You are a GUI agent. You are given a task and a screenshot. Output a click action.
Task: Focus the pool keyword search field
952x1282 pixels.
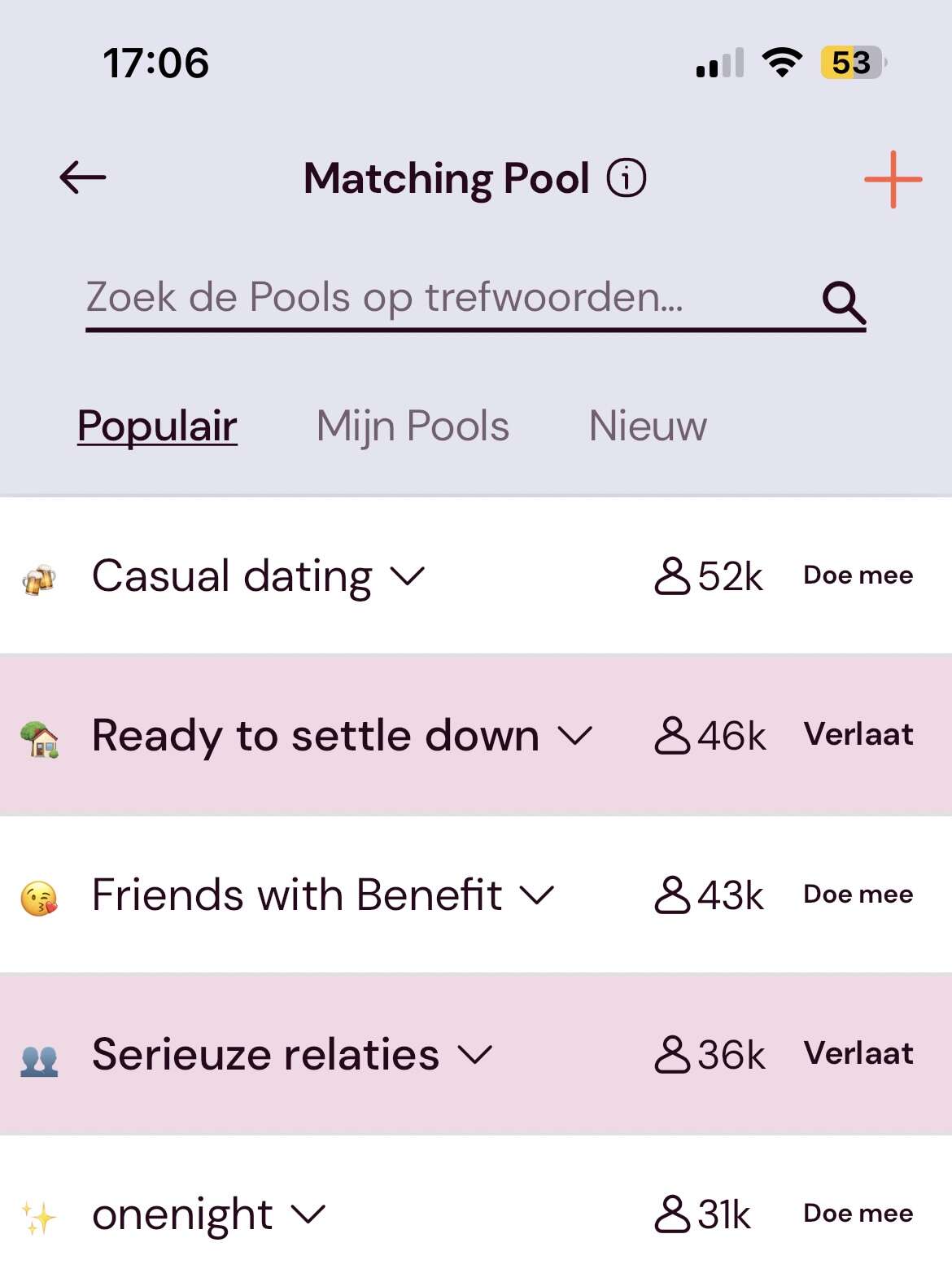coord(476,300)
